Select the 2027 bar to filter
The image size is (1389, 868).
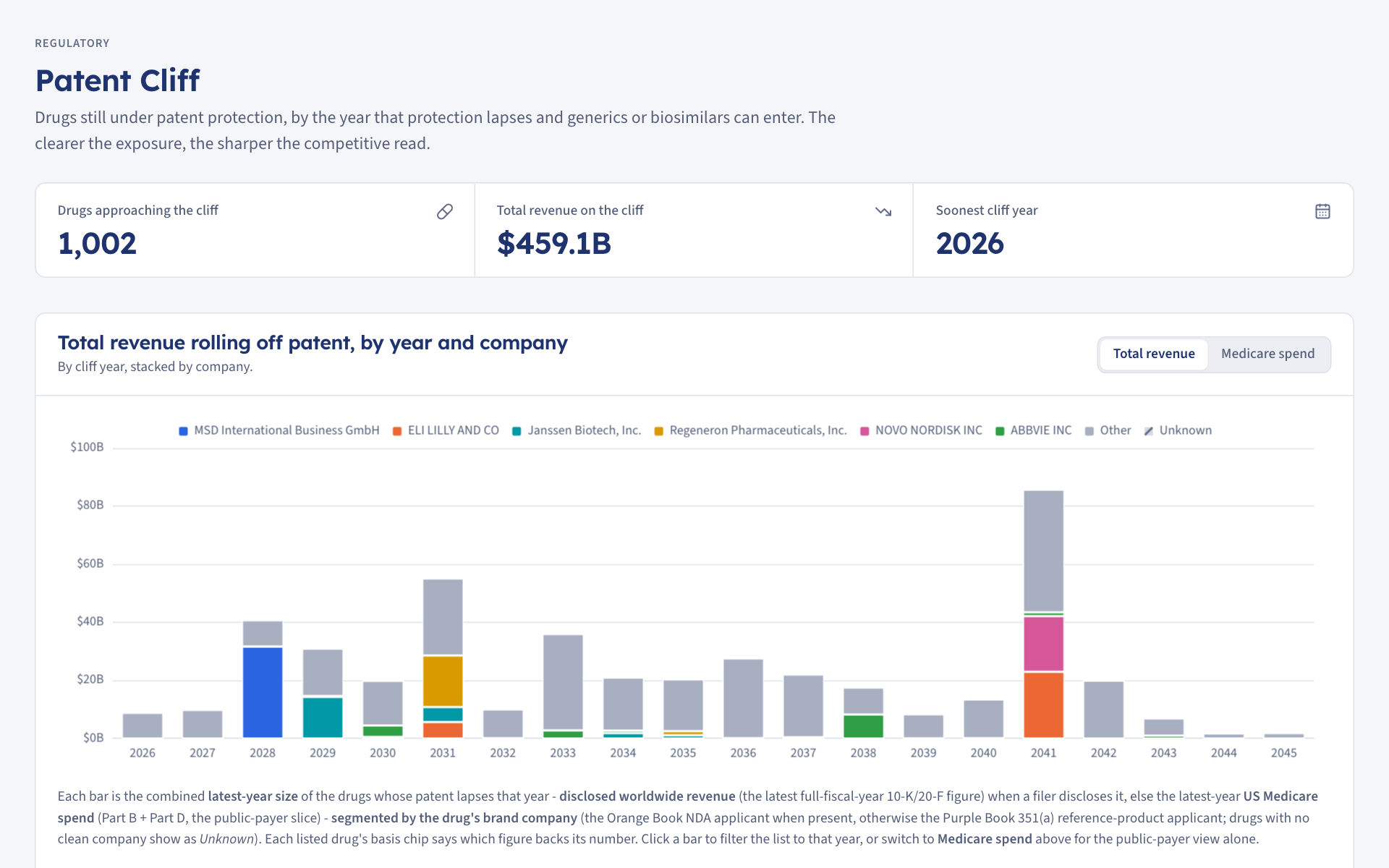coord(203,724)
